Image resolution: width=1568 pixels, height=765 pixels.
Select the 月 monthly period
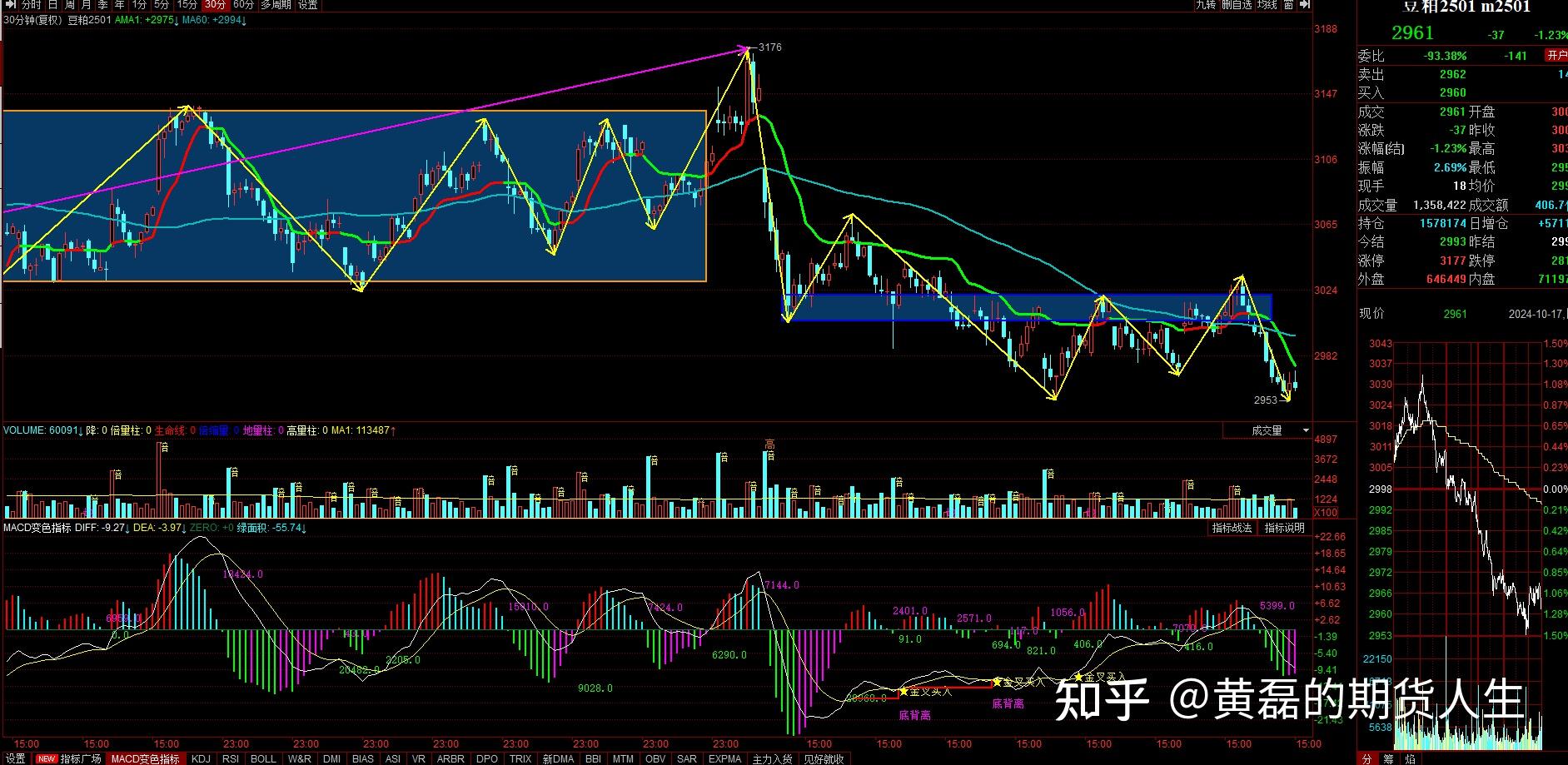pyautogui.click(x=87, y=5)
